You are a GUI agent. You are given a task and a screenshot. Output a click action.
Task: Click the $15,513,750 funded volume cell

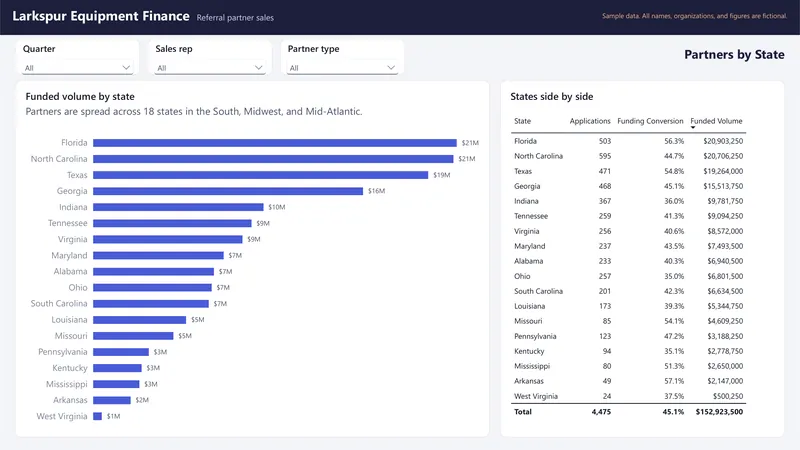pos(723,186)
